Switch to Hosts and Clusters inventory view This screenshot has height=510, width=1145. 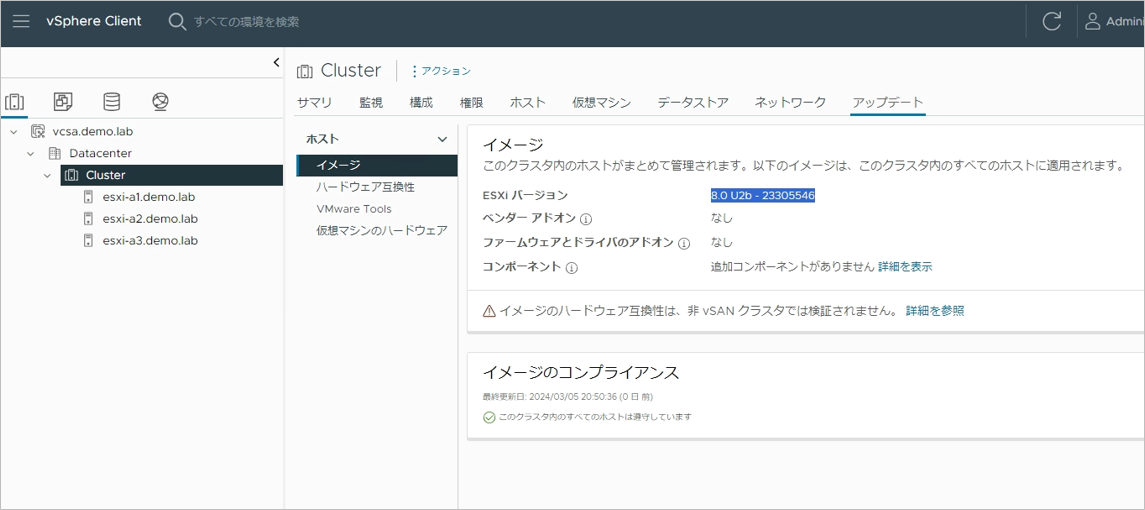(14, 102)
